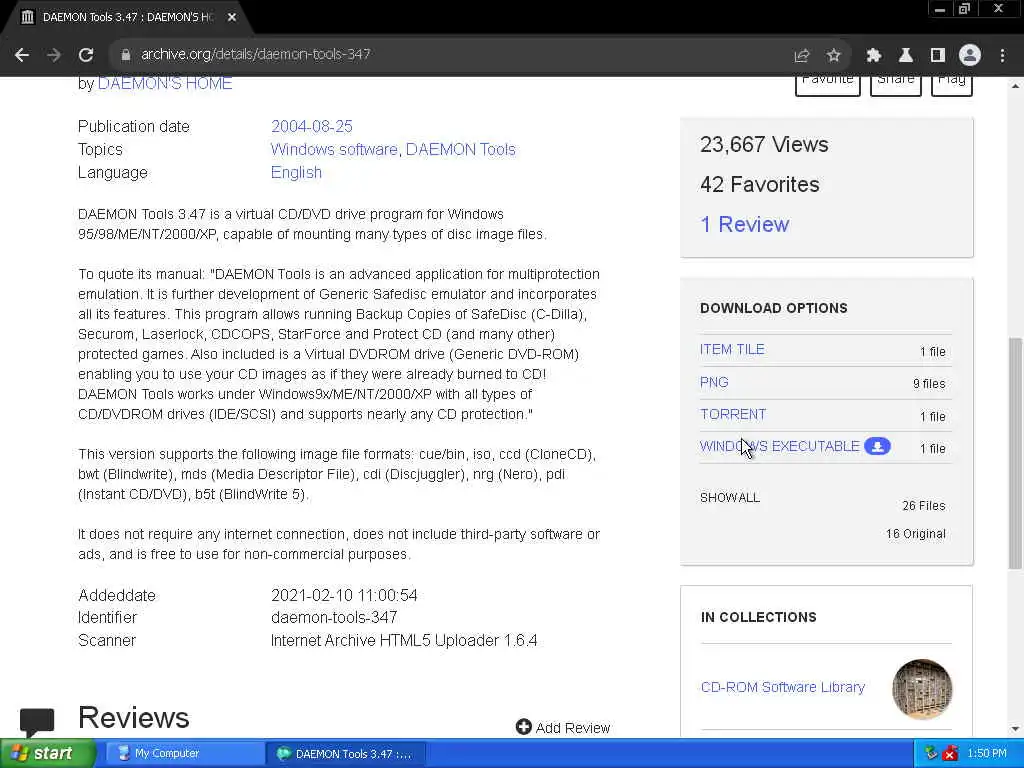
Task: Click the network tray icon
Action: pyautogui.click(x=931, y=754)
